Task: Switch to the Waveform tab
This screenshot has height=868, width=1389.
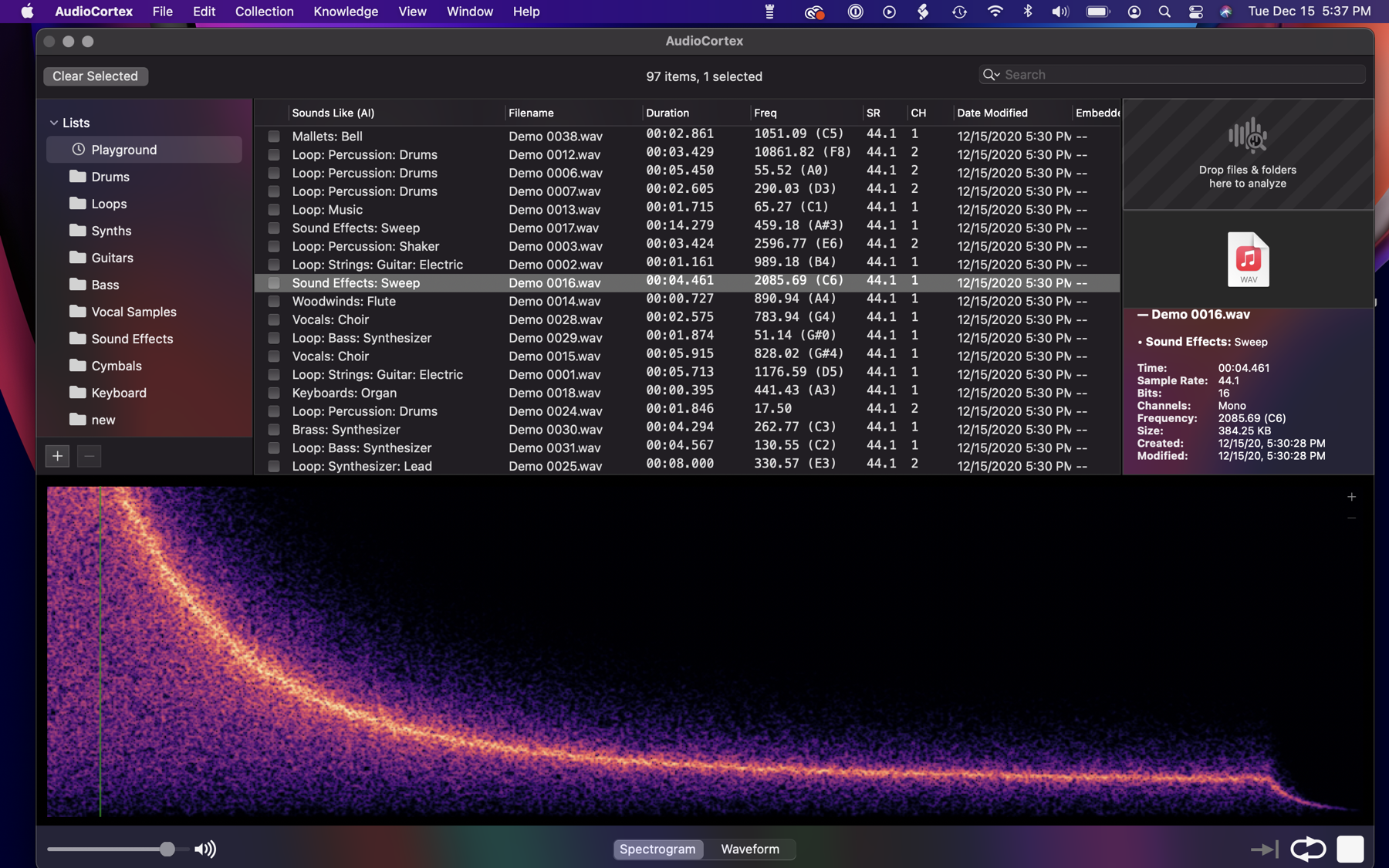Action: click(x=749, y=849)
